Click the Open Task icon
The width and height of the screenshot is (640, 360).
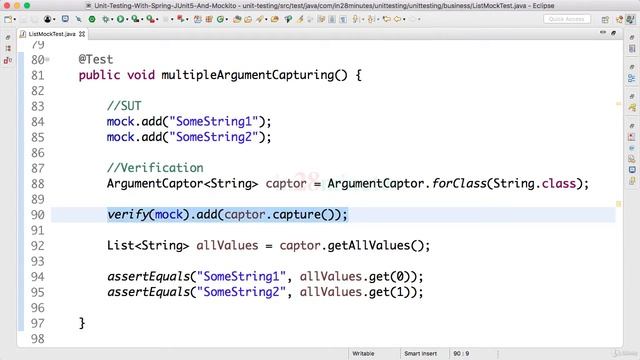tap(248, 19)
